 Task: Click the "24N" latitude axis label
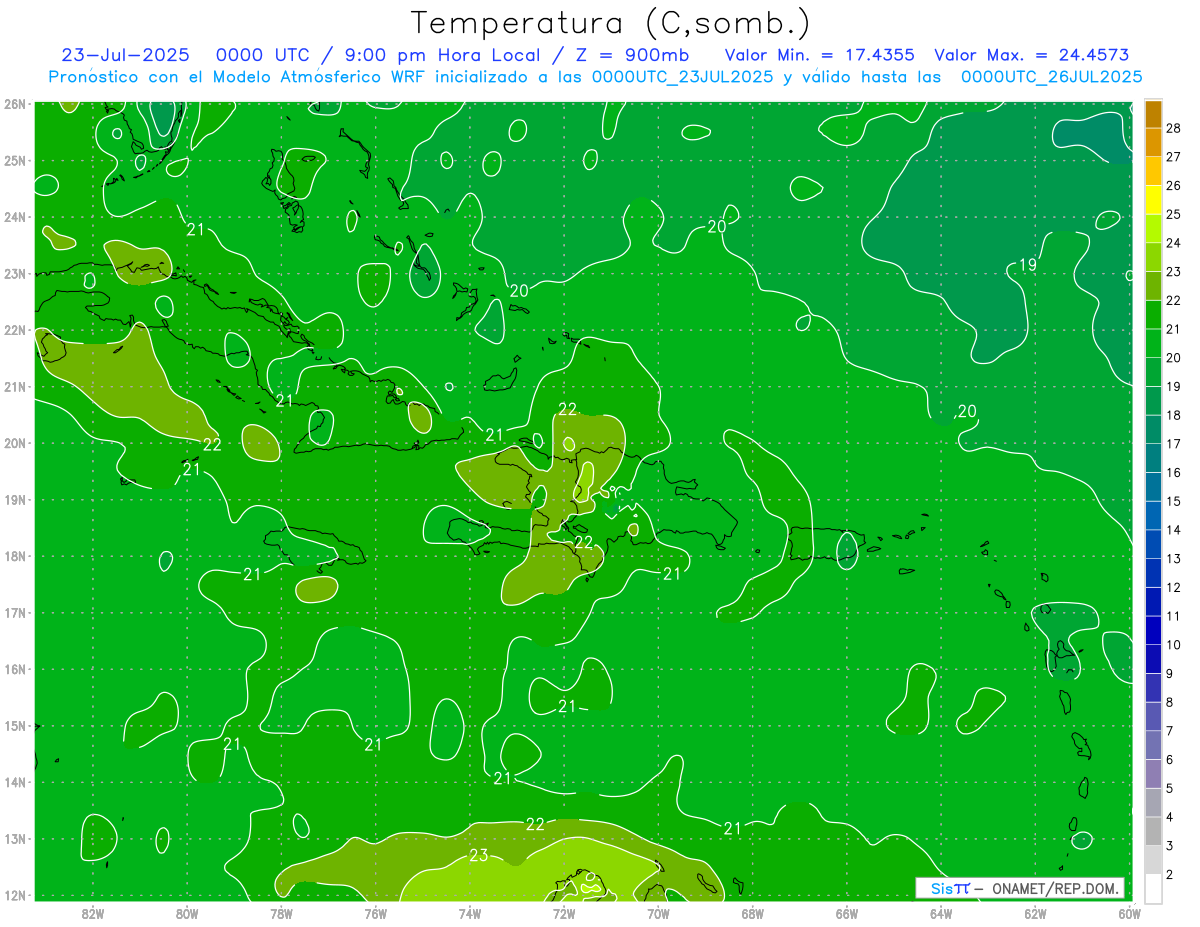pos(15,217)
